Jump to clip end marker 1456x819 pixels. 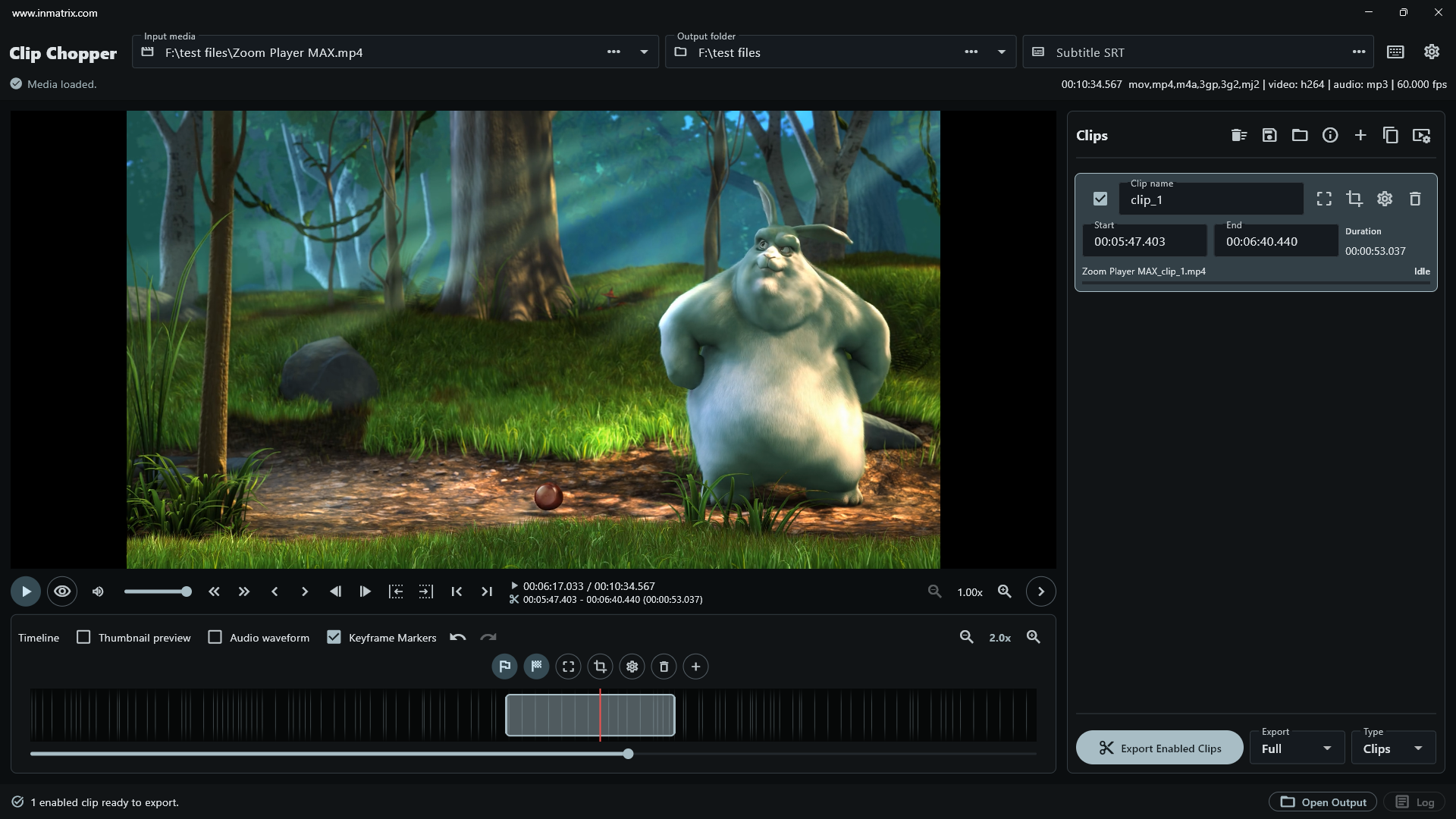click(426, 591)
